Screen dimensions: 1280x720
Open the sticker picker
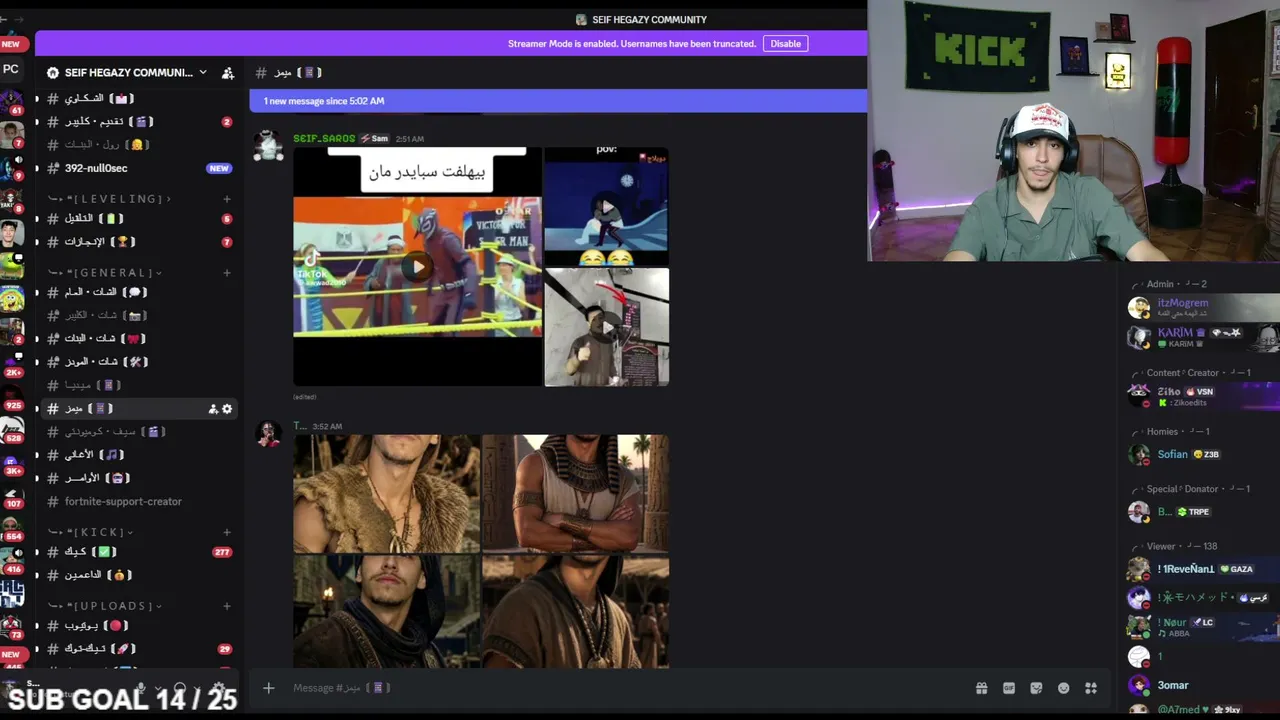pyautogui.click(x=1036, y=688)
